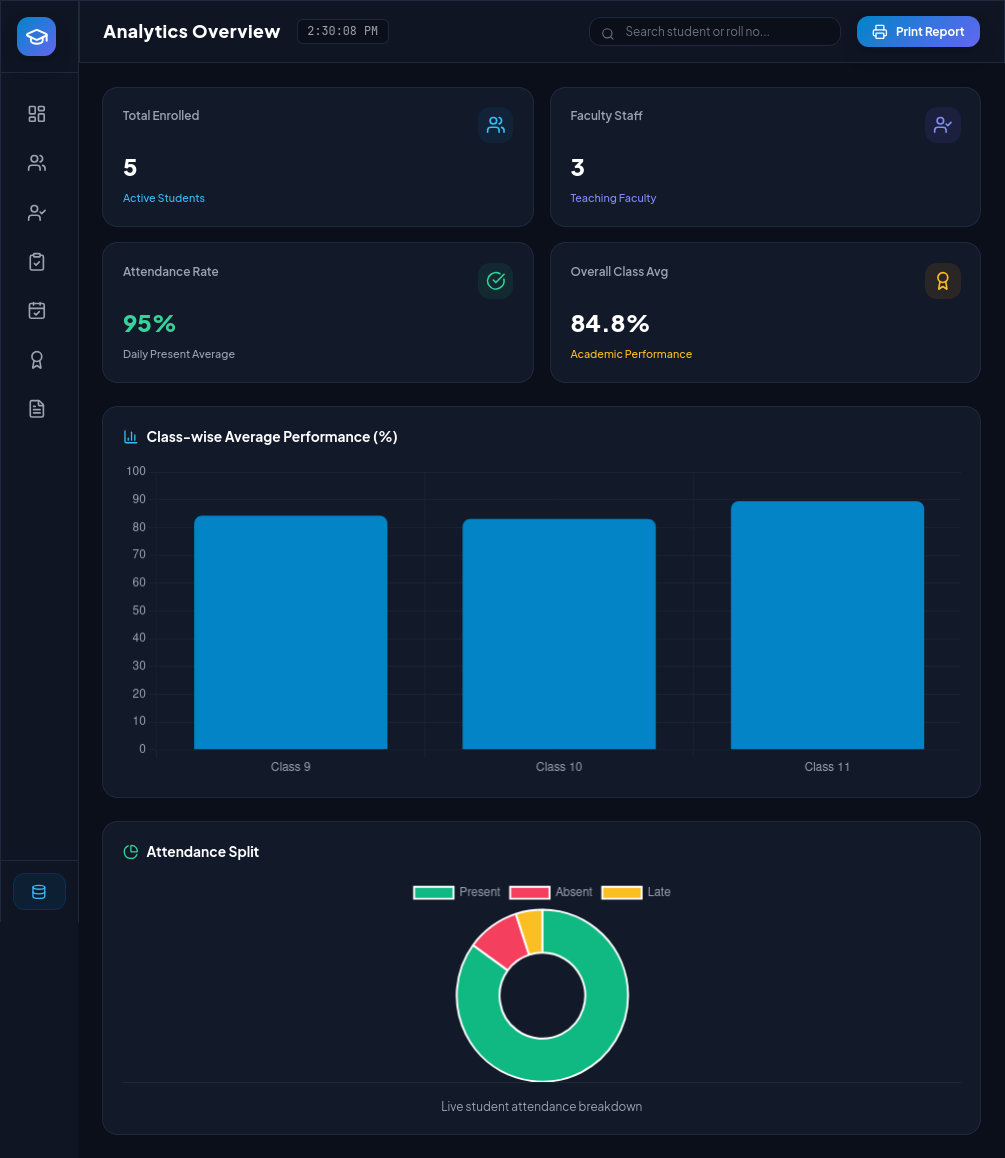
Task: Click the Attendance Rate checkmark icon
Action: 495,281
